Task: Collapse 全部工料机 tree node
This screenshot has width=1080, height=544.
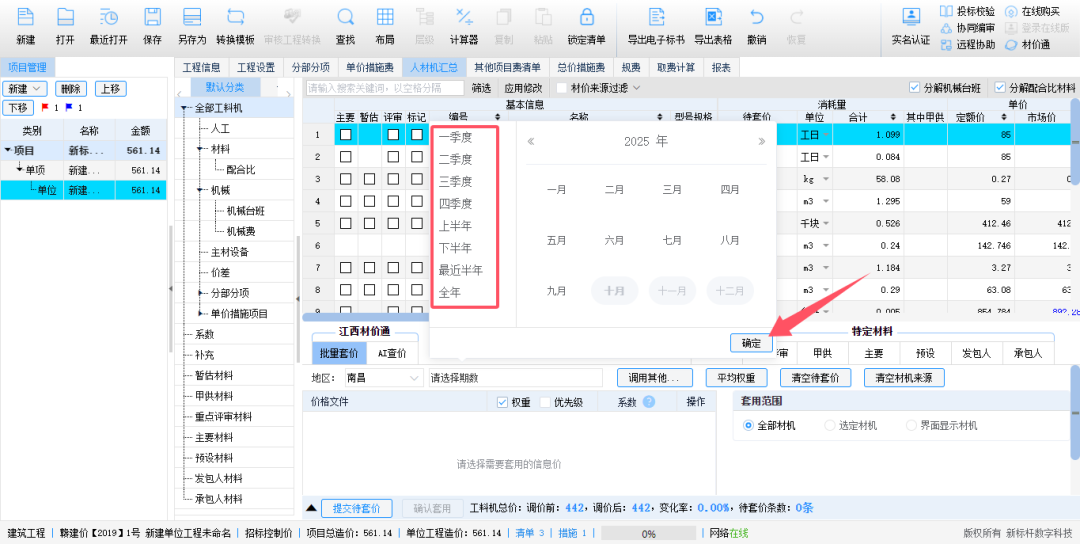Action: 185,108
